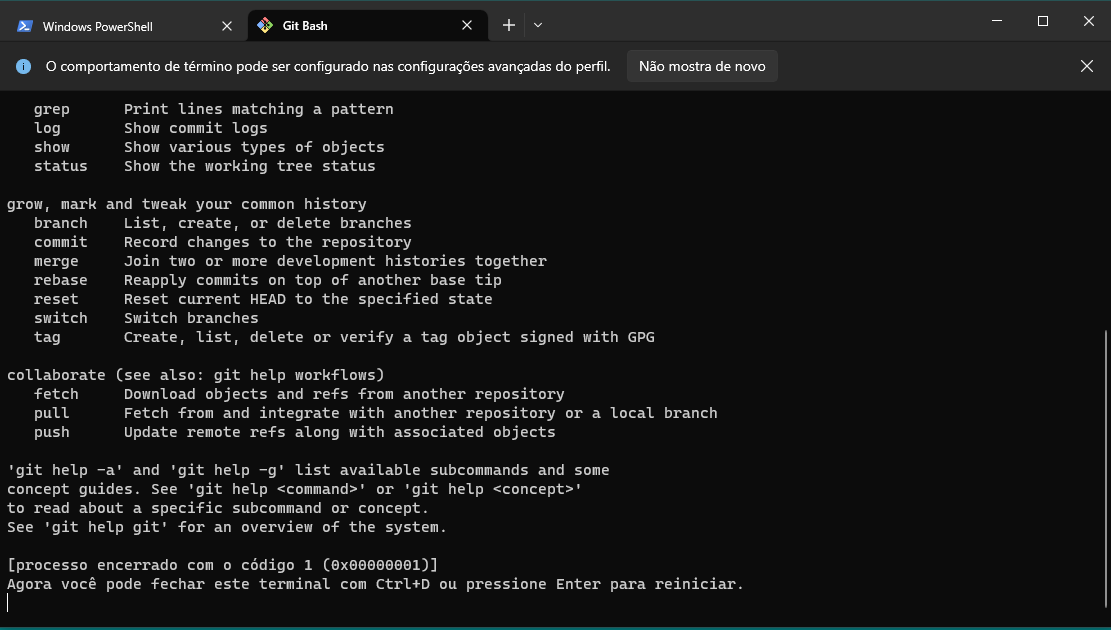Minimize the terminal window
The width and height of the screenshot is (1111, 630).
(996, 20)
